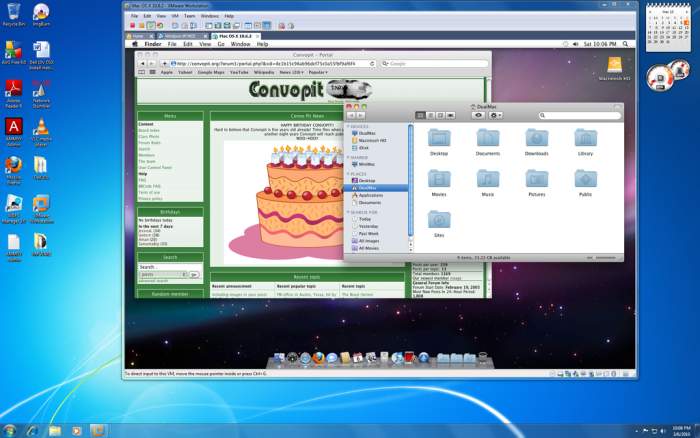Switch Finder to icon view
Viewport: 700px width, 438px height.
(x=420, y=116)
